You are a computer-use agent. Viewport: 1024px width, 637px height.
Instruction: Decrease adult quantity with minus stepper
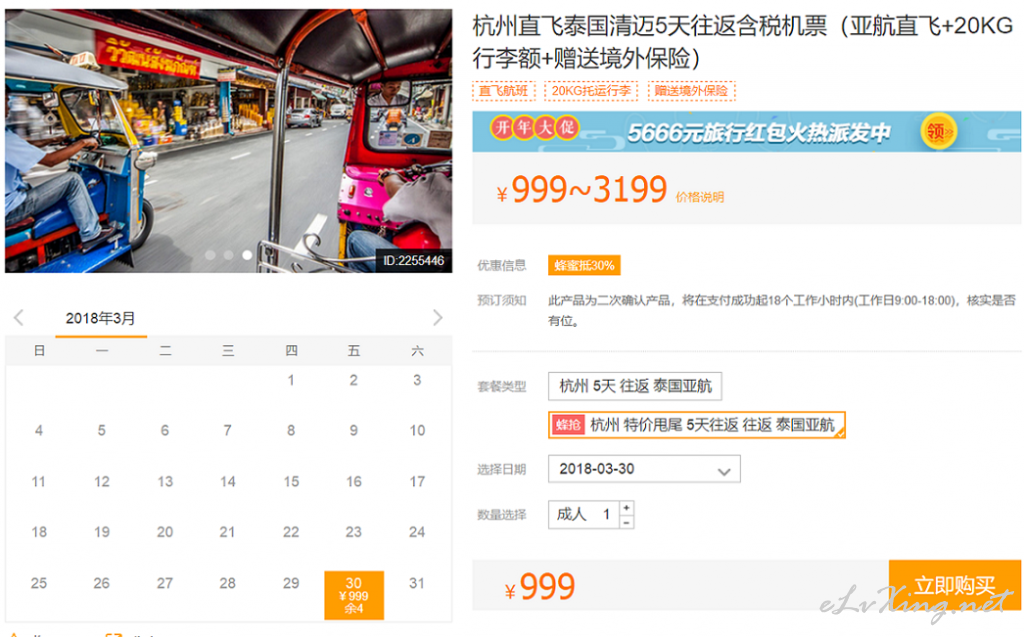pos(626,522)
